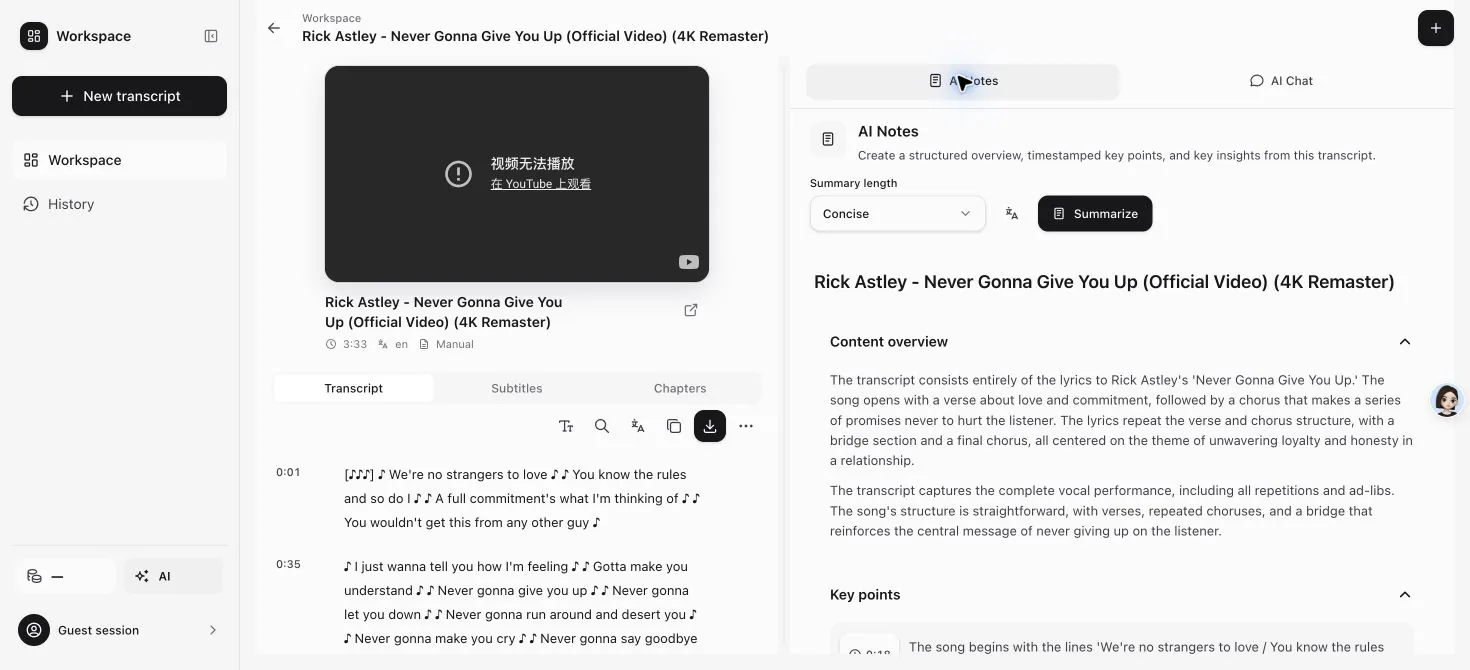Open the Summary length Concise dropdown
Image resolution: width=1470 pixels, height=670 pixels.
(x=897, y=214)
